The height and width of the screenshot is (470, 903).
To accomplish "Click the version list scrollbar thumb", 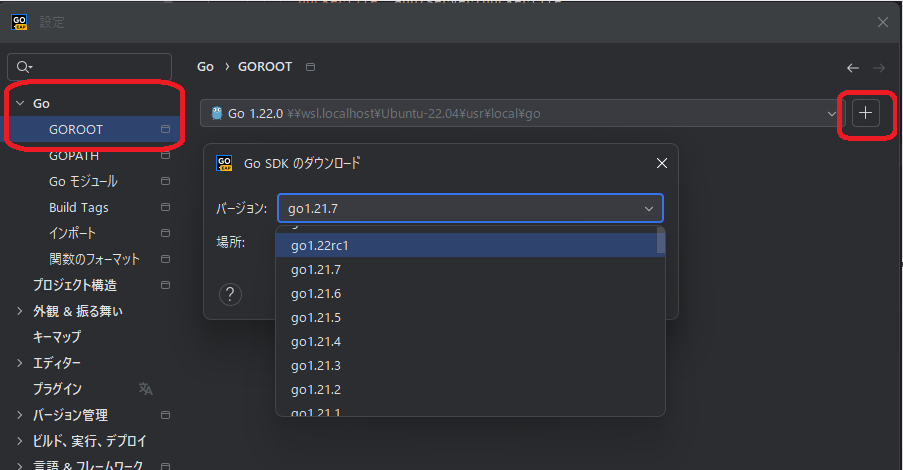I will pyautogui.click(x=661, y=240).
